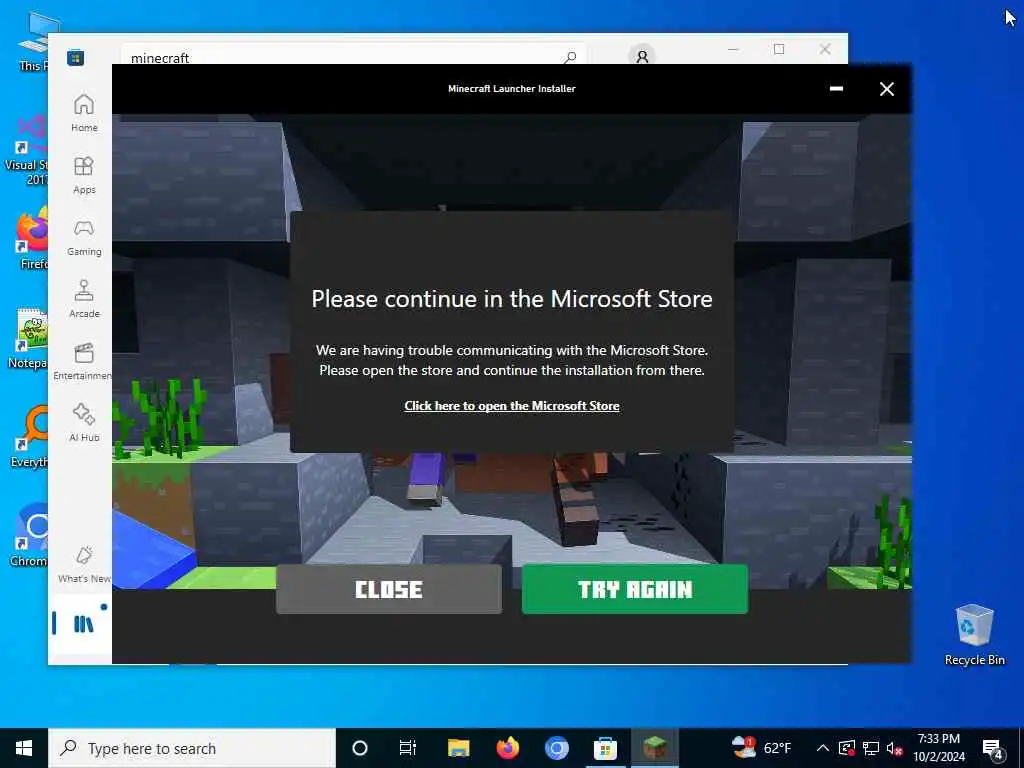Image resolution: width=1024 pixels, height=768 pixels.
Task: Select the Everything desktop shortcut
Action: point(30,438)
